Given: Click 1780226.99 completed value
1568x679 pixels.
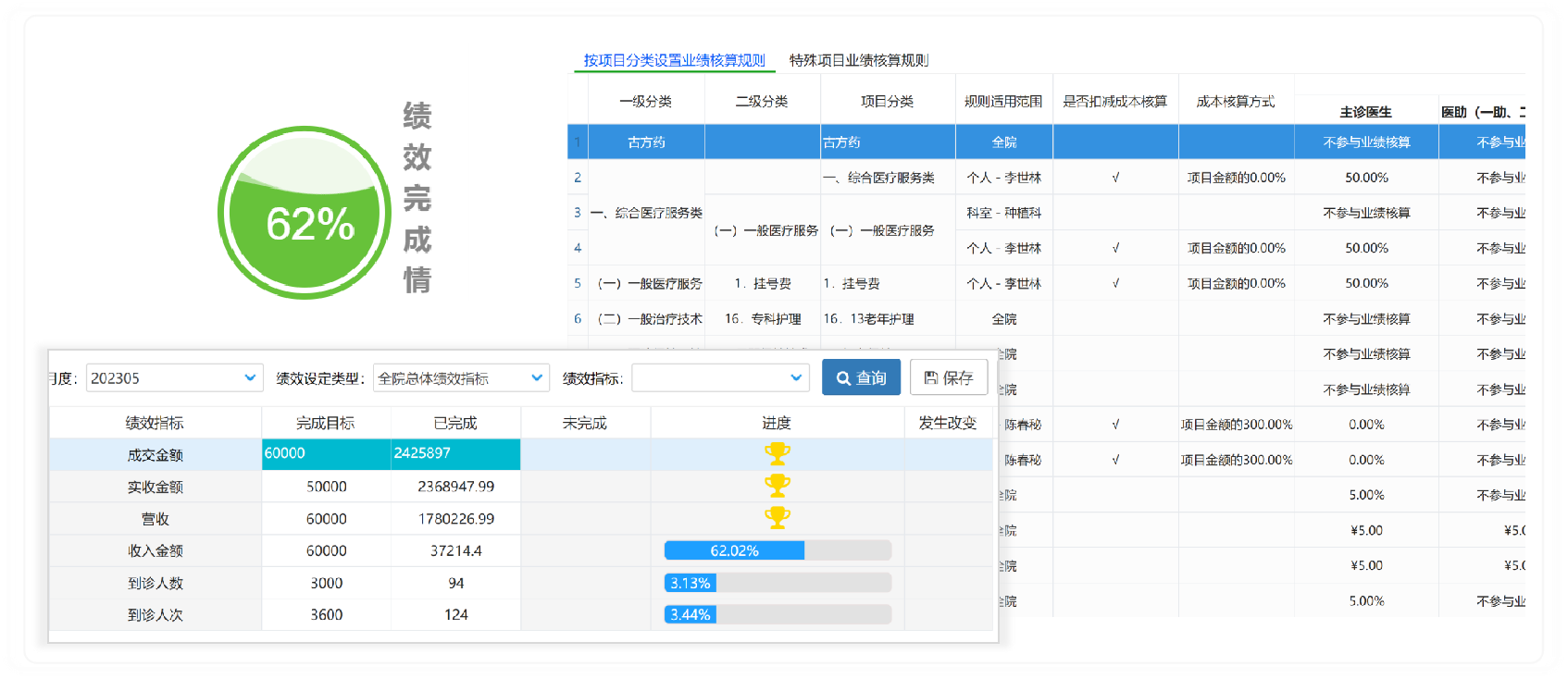Looking at the screenshot, I should tap(455, 519).
